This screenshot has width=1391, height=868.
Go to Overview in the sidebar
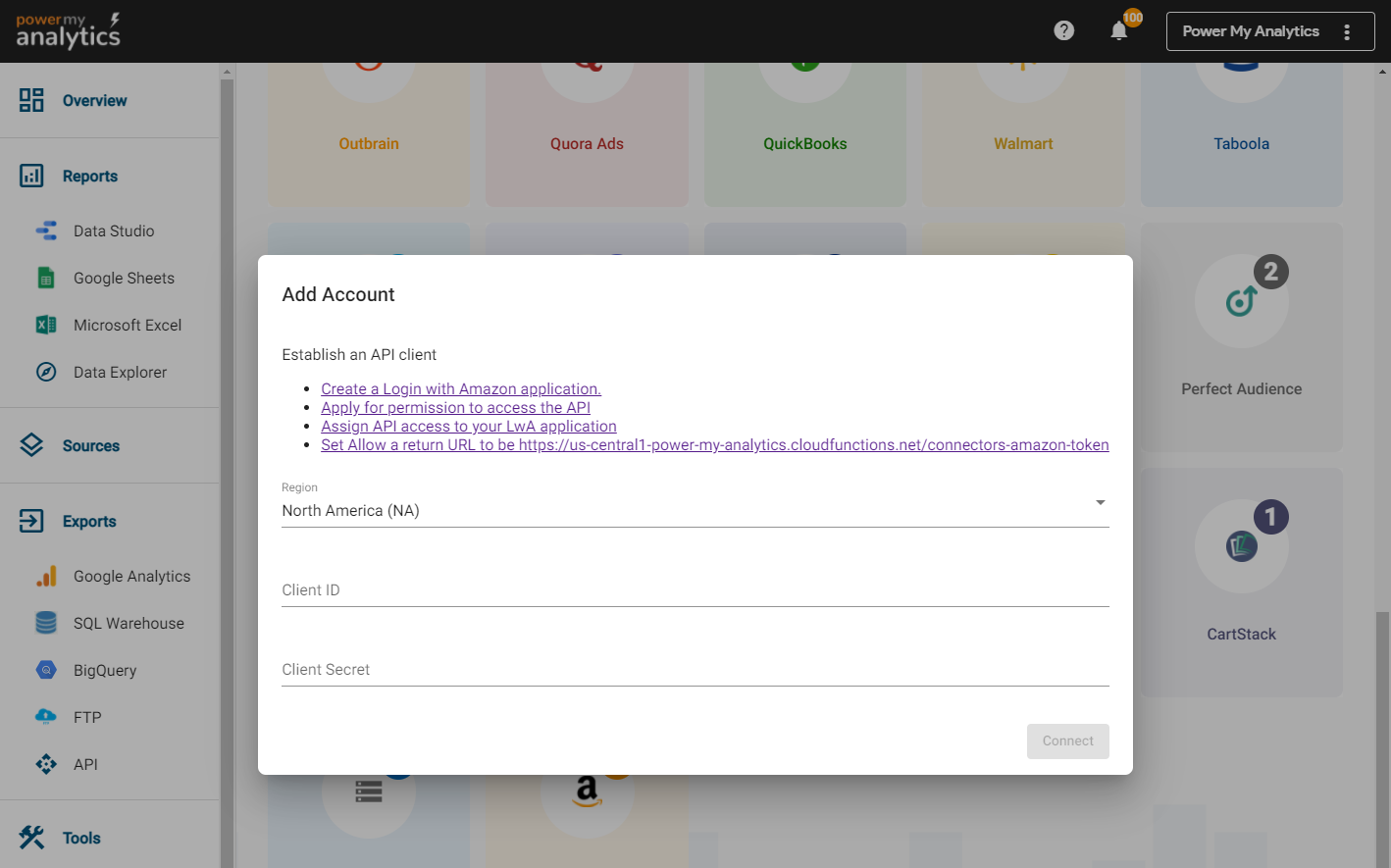click(x=94, y=101)
